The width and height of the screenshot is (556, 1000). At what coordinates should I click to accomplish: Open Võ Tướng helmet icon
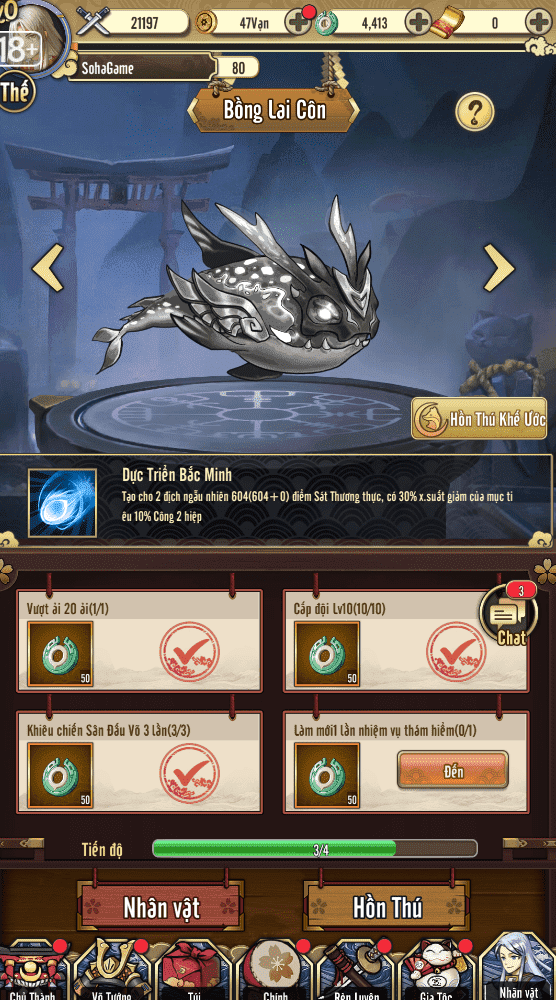tap(113, 969)
